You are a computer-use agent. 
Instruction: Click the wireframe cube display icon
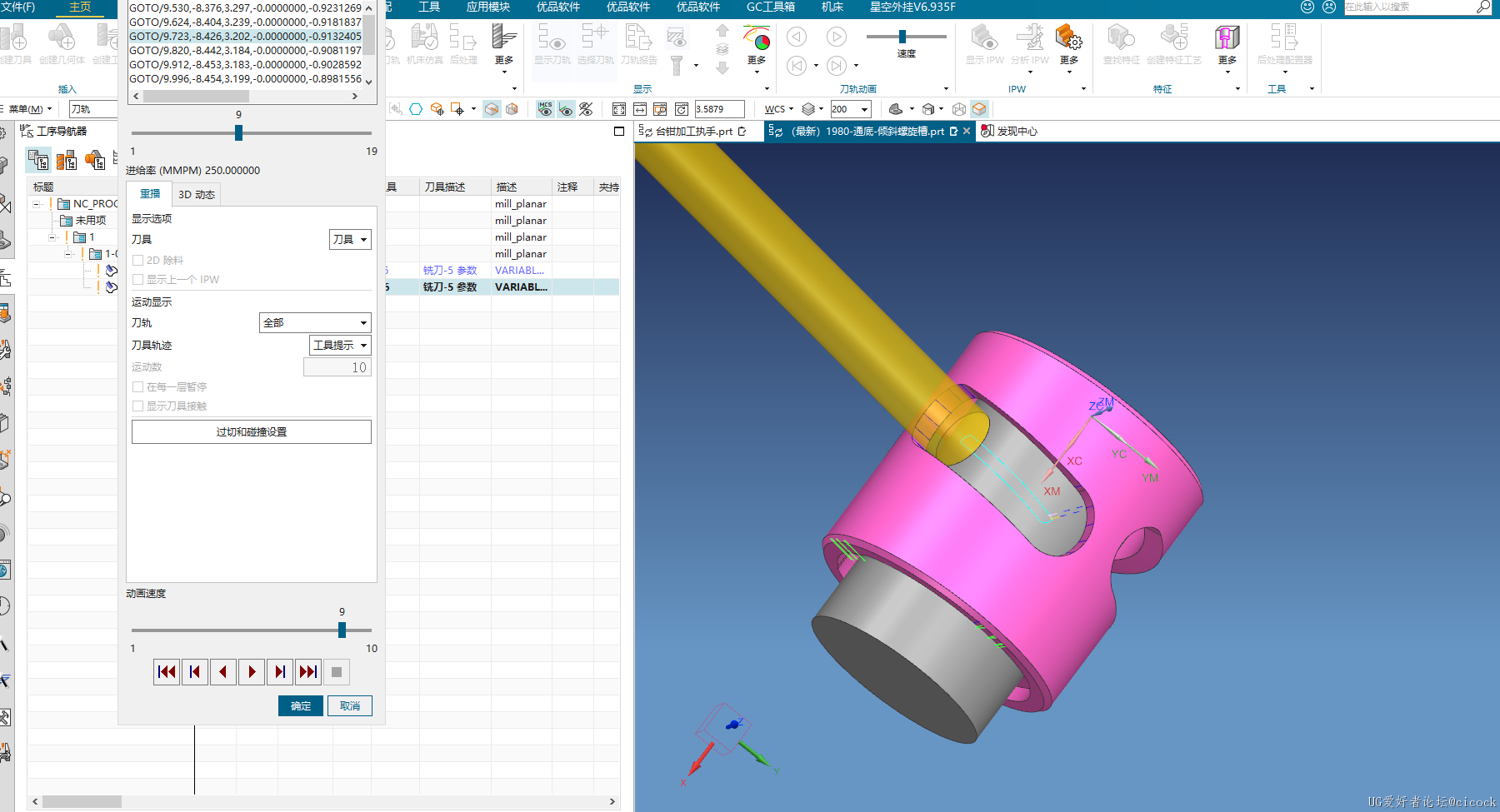click(x=959, y=109)
